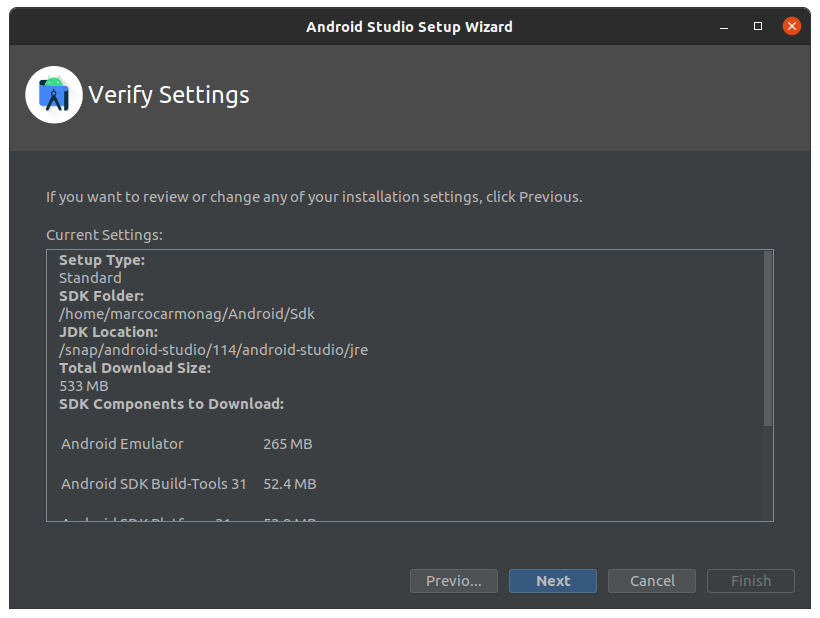
Task: Close the Android Studio Setup Wizard
Action: tap(792, 26)
